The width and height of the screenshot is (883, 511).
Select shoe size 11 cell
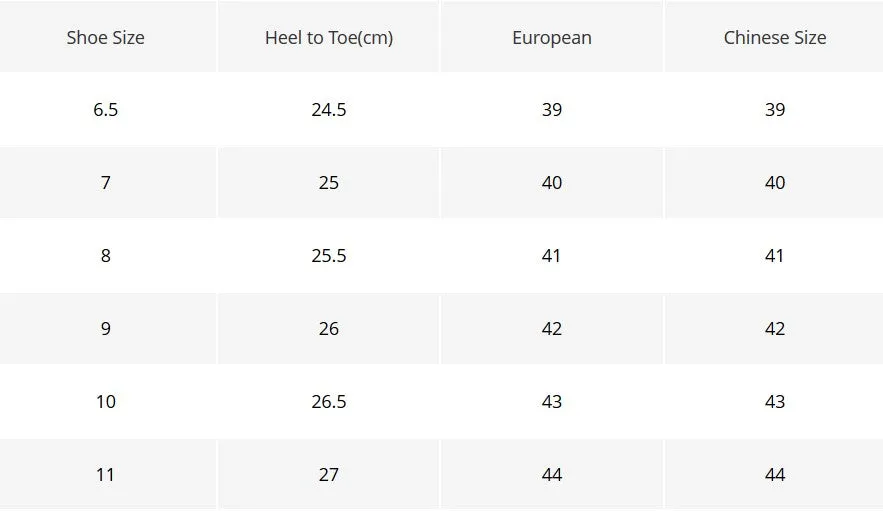pyautogui.click(x=106, y=474)
